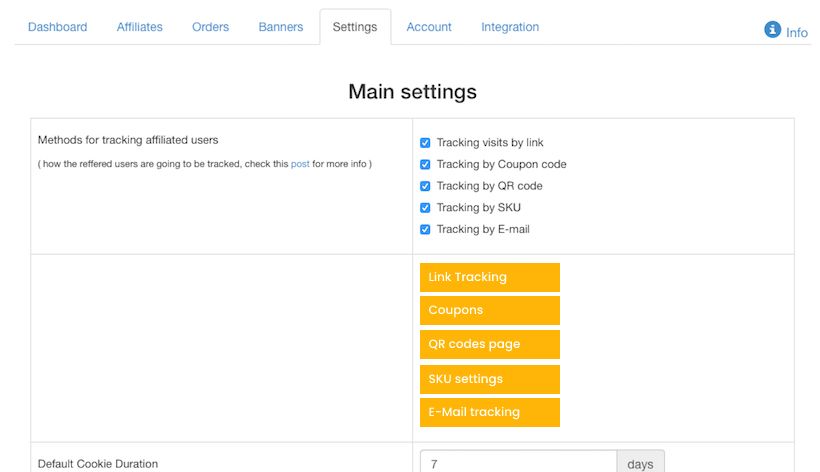The image size is (820, 472).
Task: Disable Tracking by QR code
Action: click(x=426, y=186)
